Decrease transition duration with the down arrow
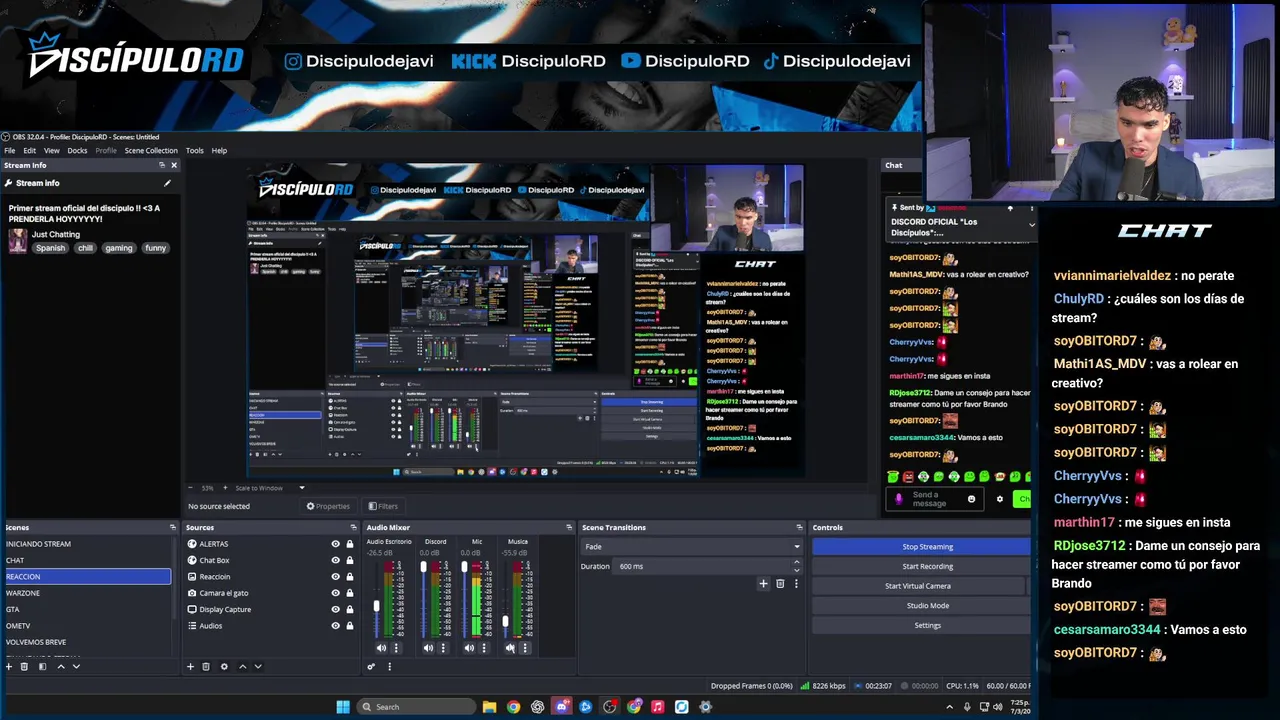Image resolution: width=1280 pixels, height=720 pixels. pyautogui.click(x=796, y=570)
